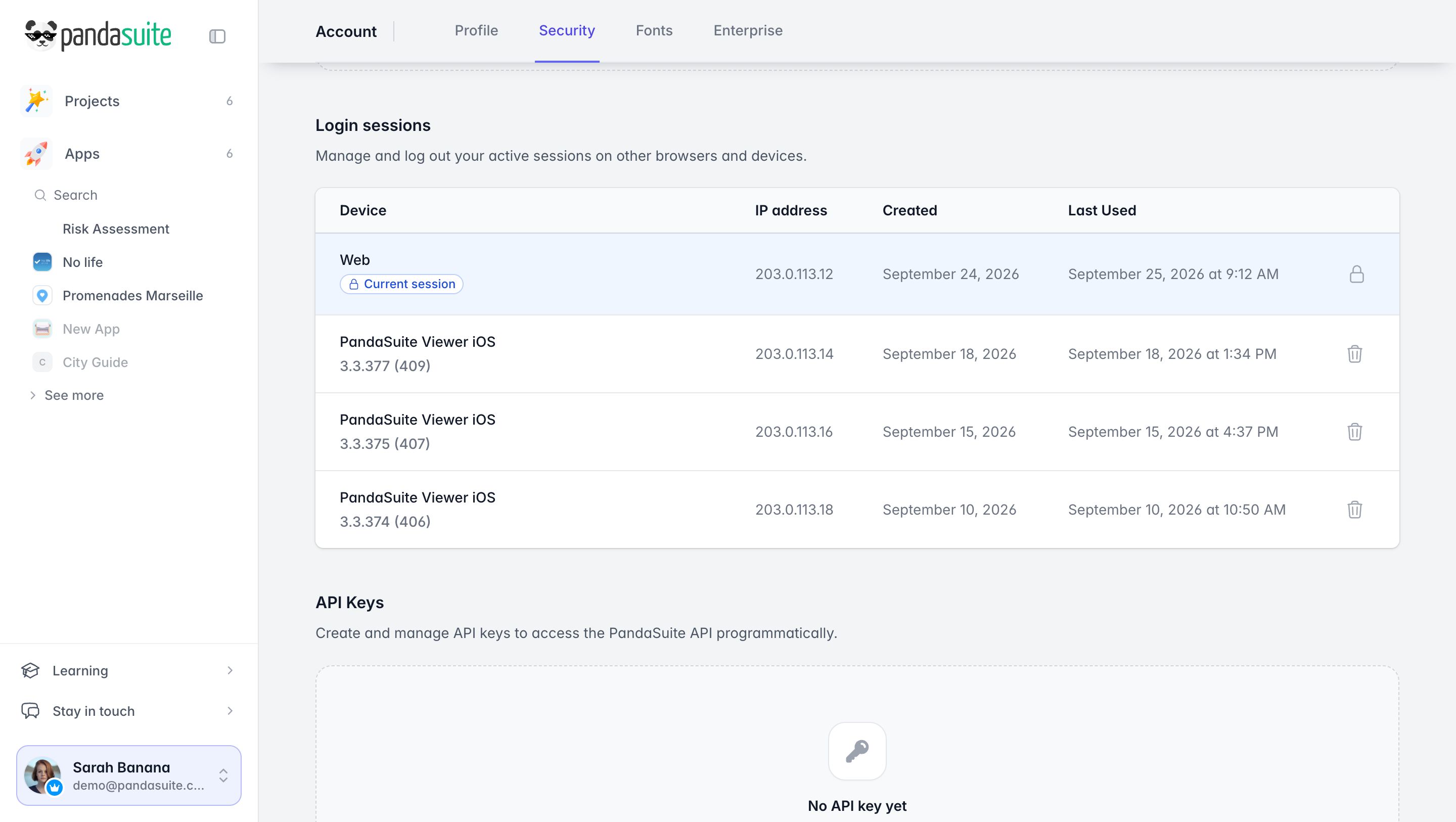Go to the Enterprise tab
The height and width of the screenshot is (822, 1456).
[x=748, y=30]
